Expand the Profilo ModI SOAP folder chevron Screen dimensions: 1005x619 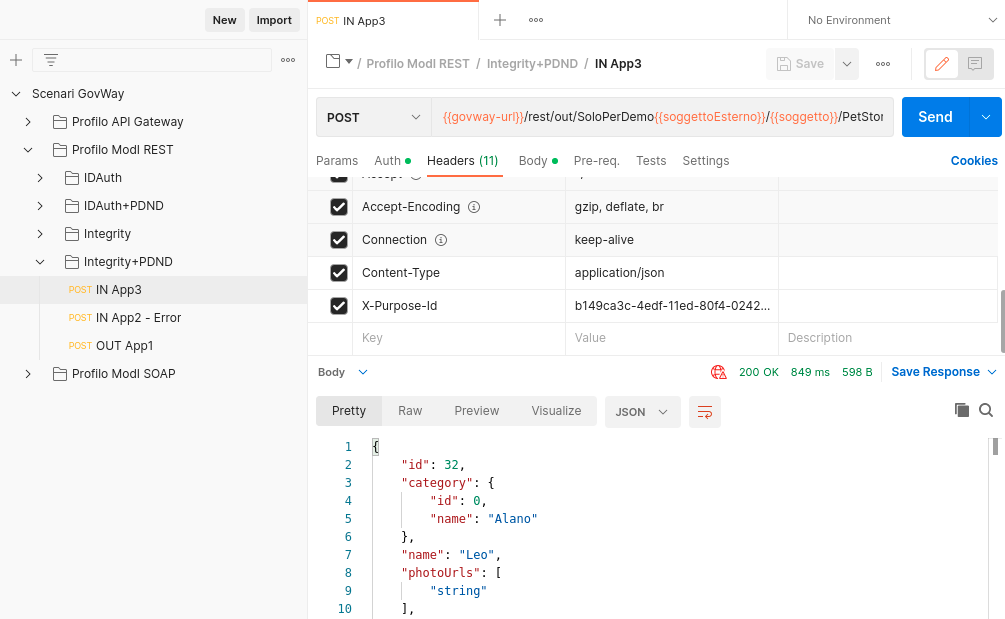click(x=28, y=374)
